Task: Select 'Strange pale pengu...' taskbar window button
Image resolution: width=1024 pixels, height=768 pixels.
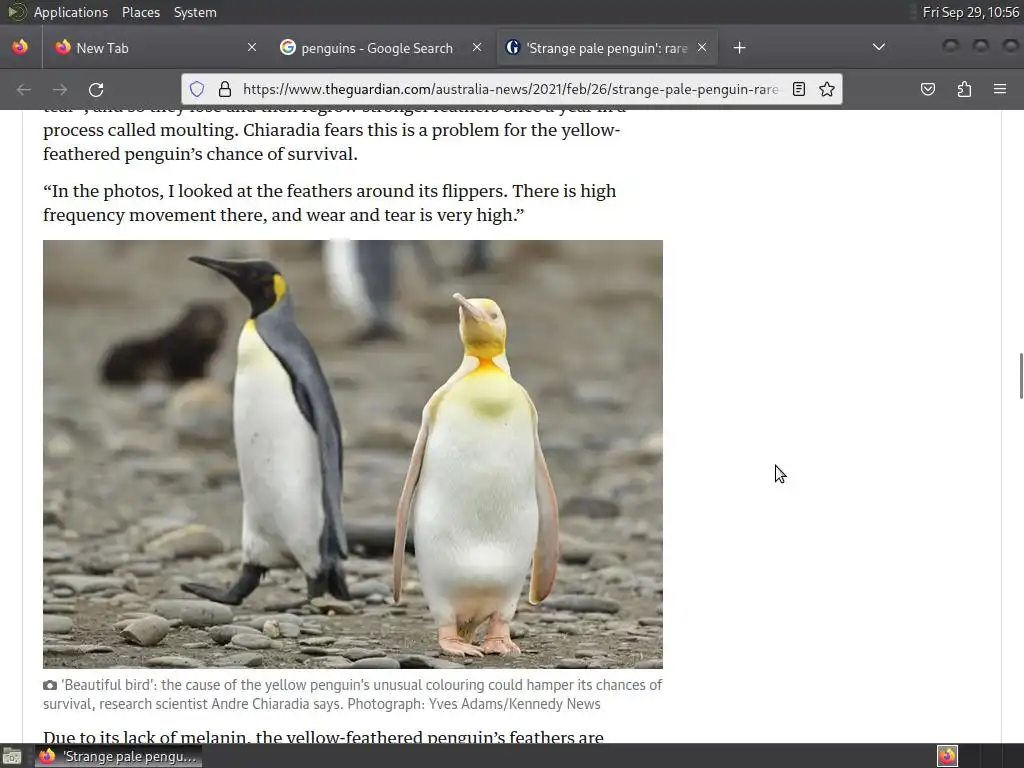Action: click(x=118, y=756)
